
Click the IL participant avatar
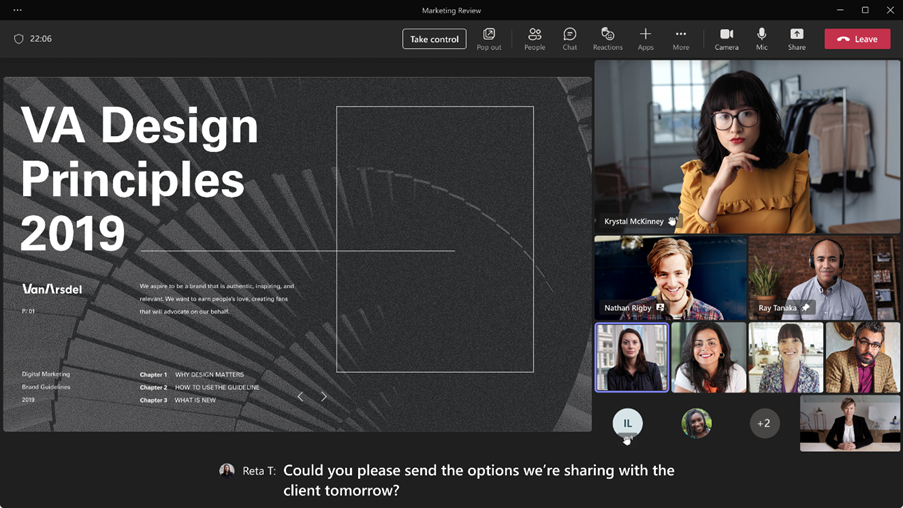[627, 423]
